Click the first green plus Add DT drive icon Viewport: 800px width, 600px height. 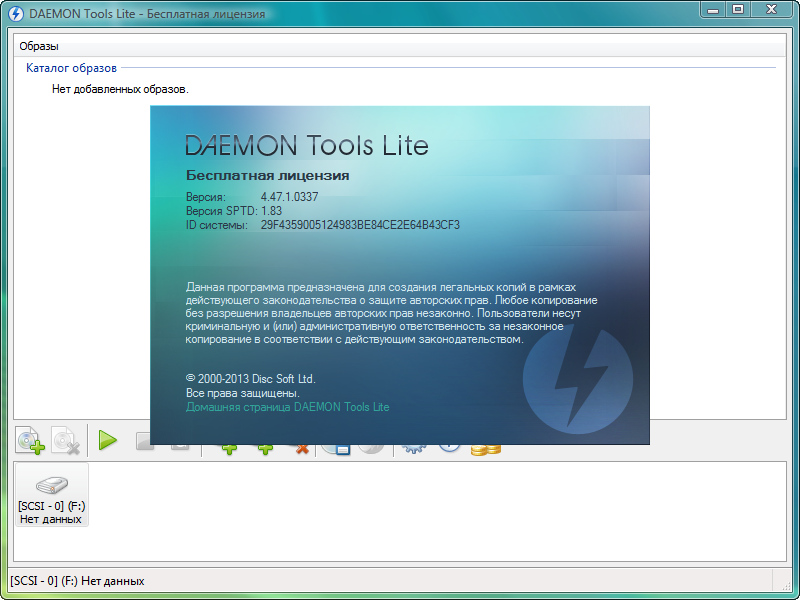tap(229, 449)
